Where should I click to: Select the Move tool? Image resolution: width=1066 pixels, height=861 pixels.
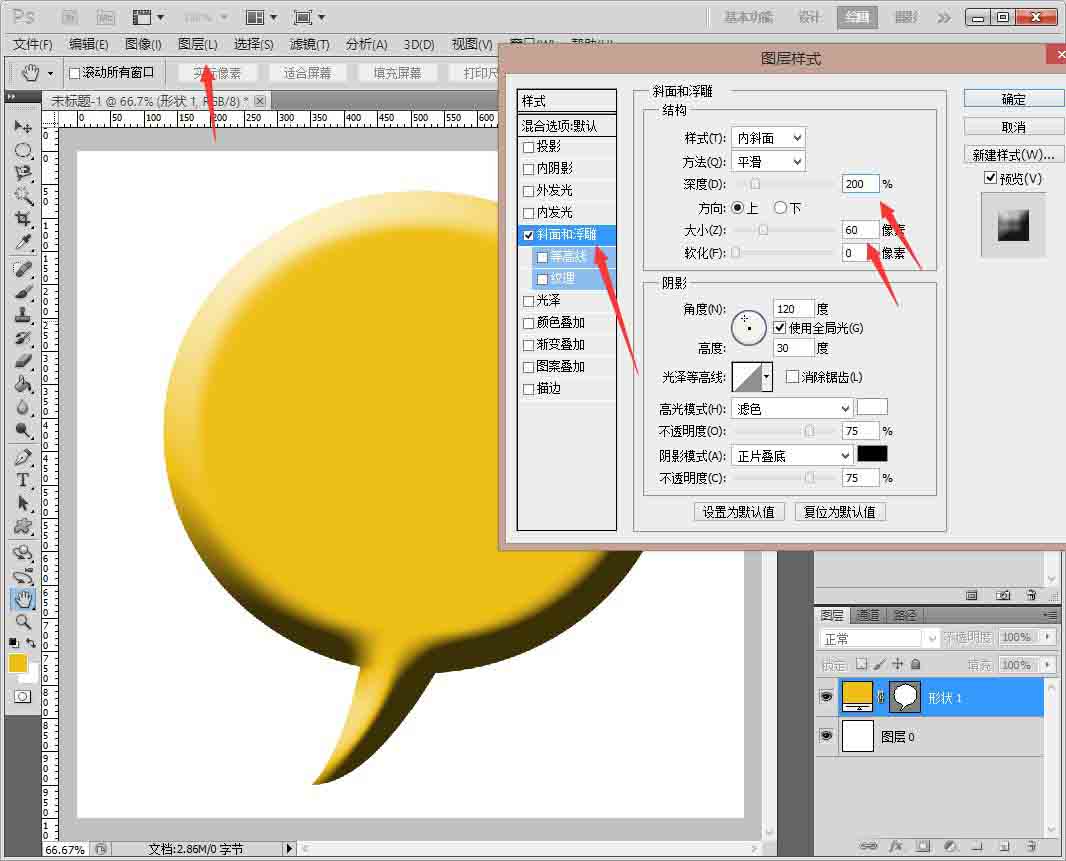(23, 127)
